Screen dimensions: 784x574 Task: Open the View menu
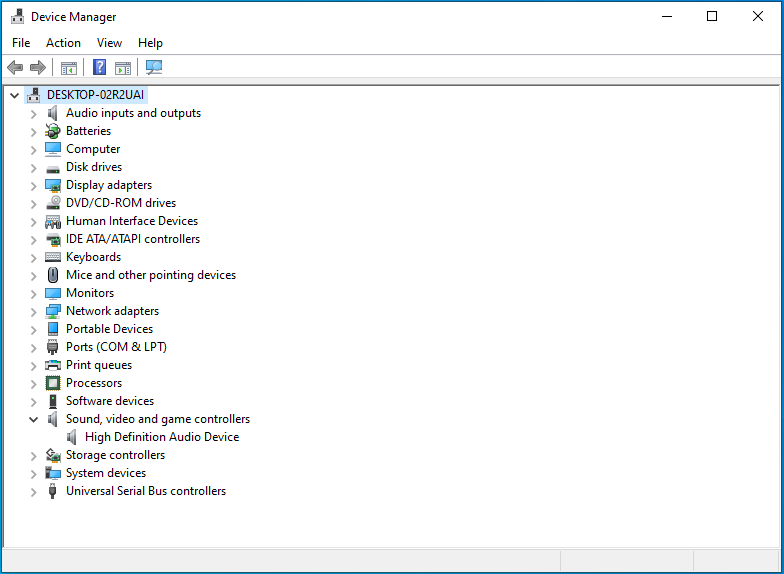[x=109, y=43]
